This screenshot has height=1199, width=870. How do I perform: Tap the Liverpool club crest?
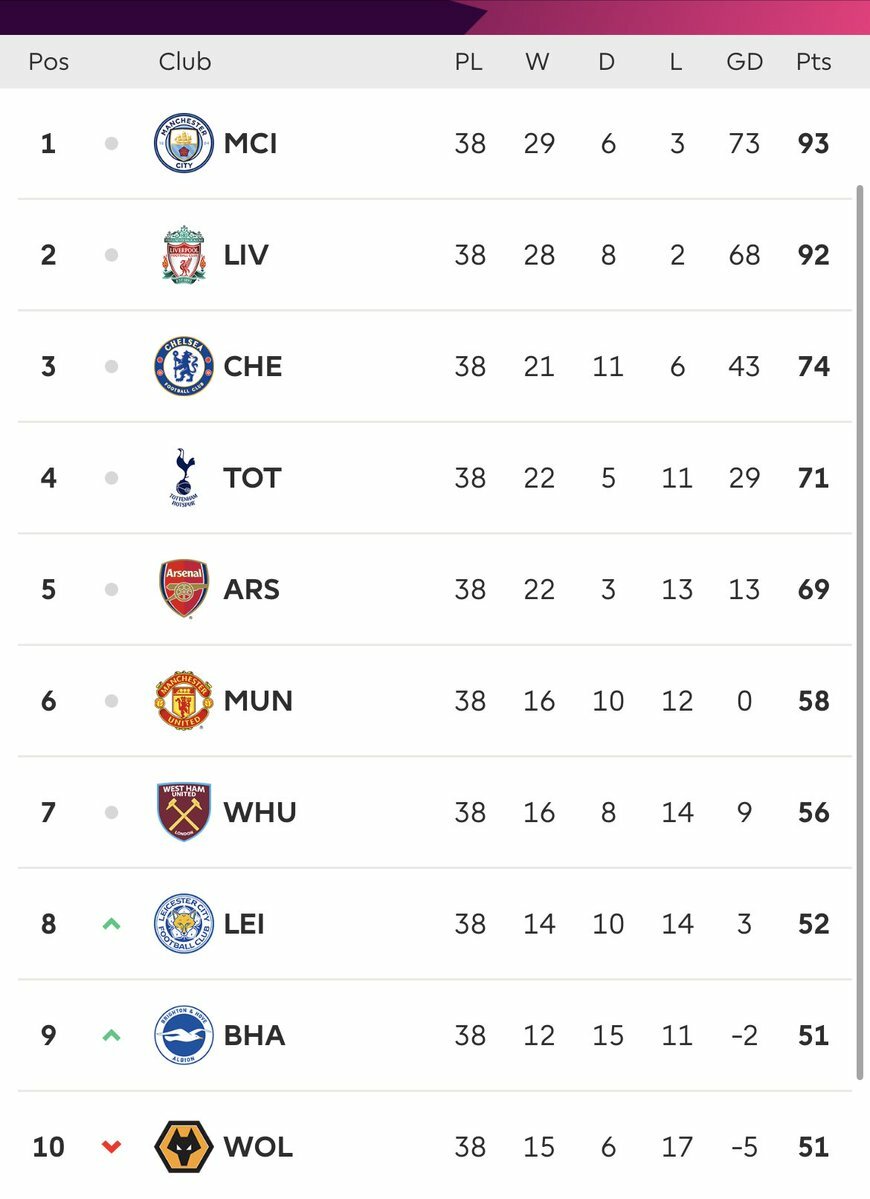183,255
